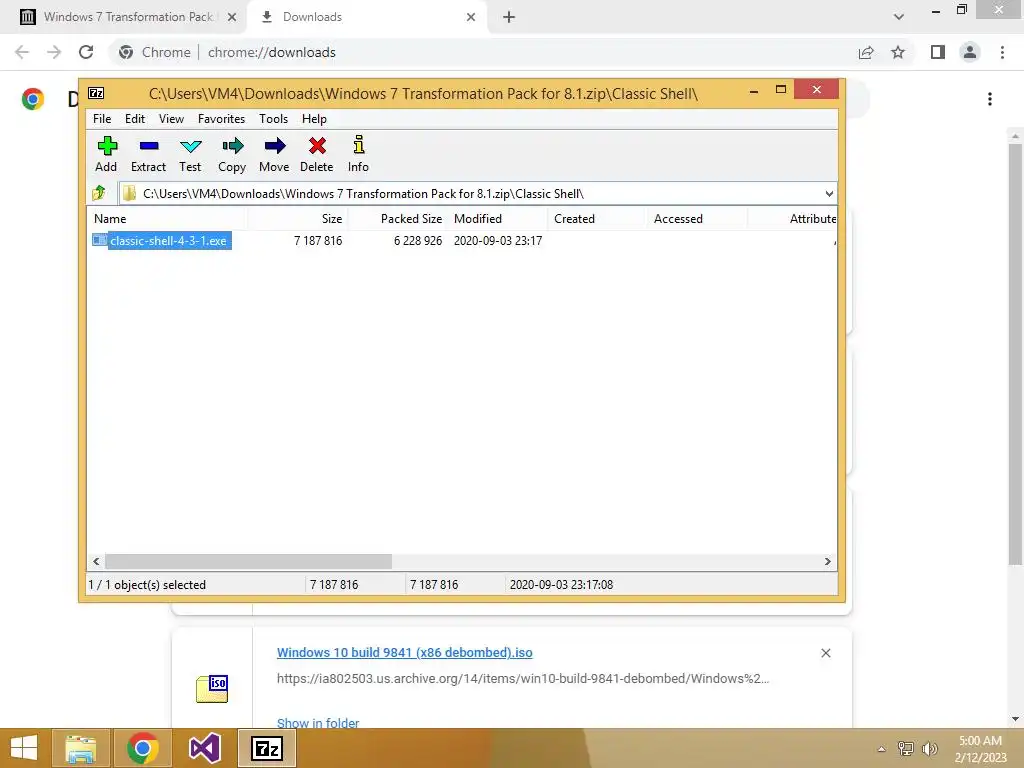Click the 6 228 926 packed size cell

coord(418,240)
